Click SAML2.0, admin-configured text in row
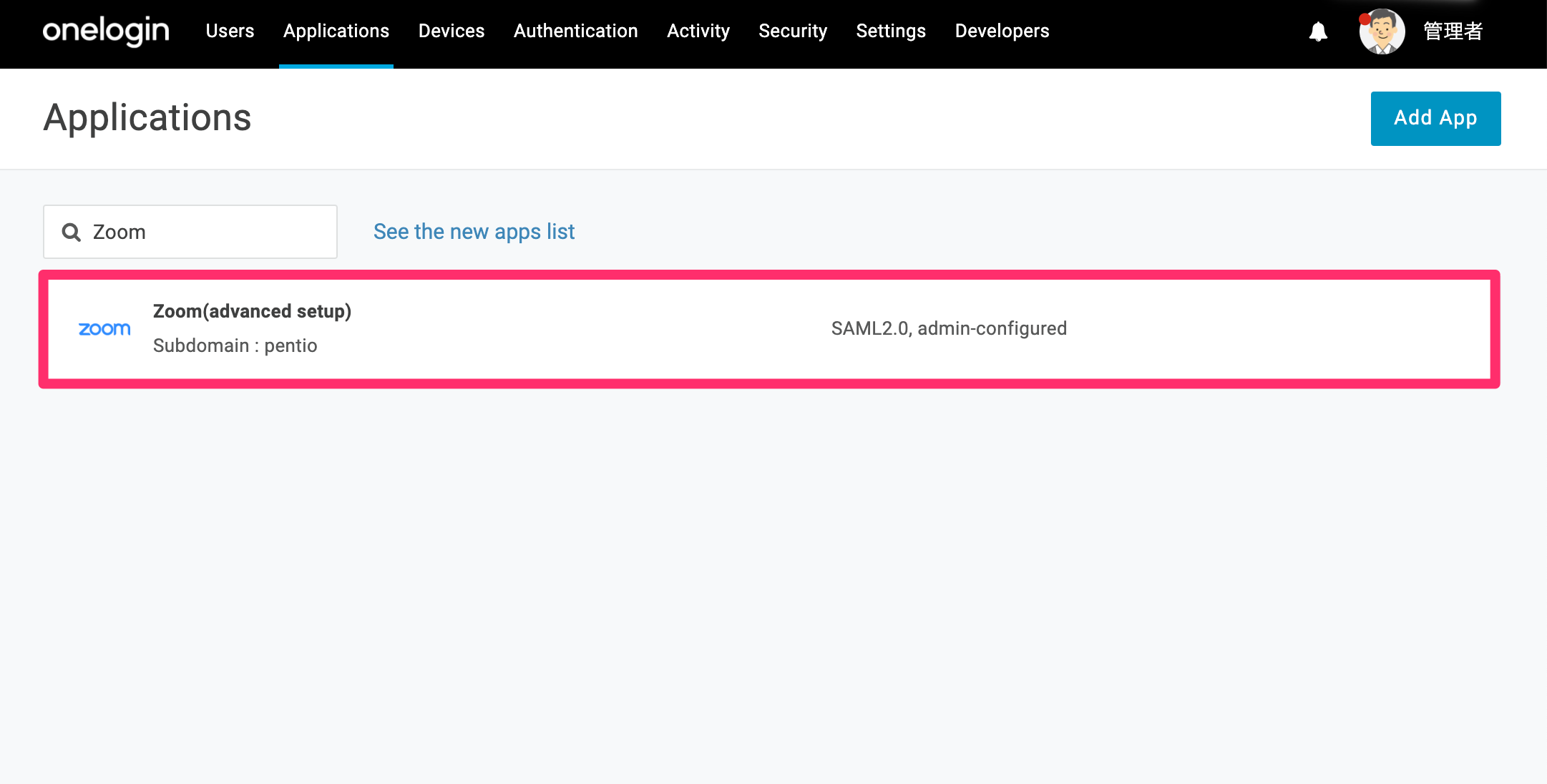 click(x=949, y=328)
